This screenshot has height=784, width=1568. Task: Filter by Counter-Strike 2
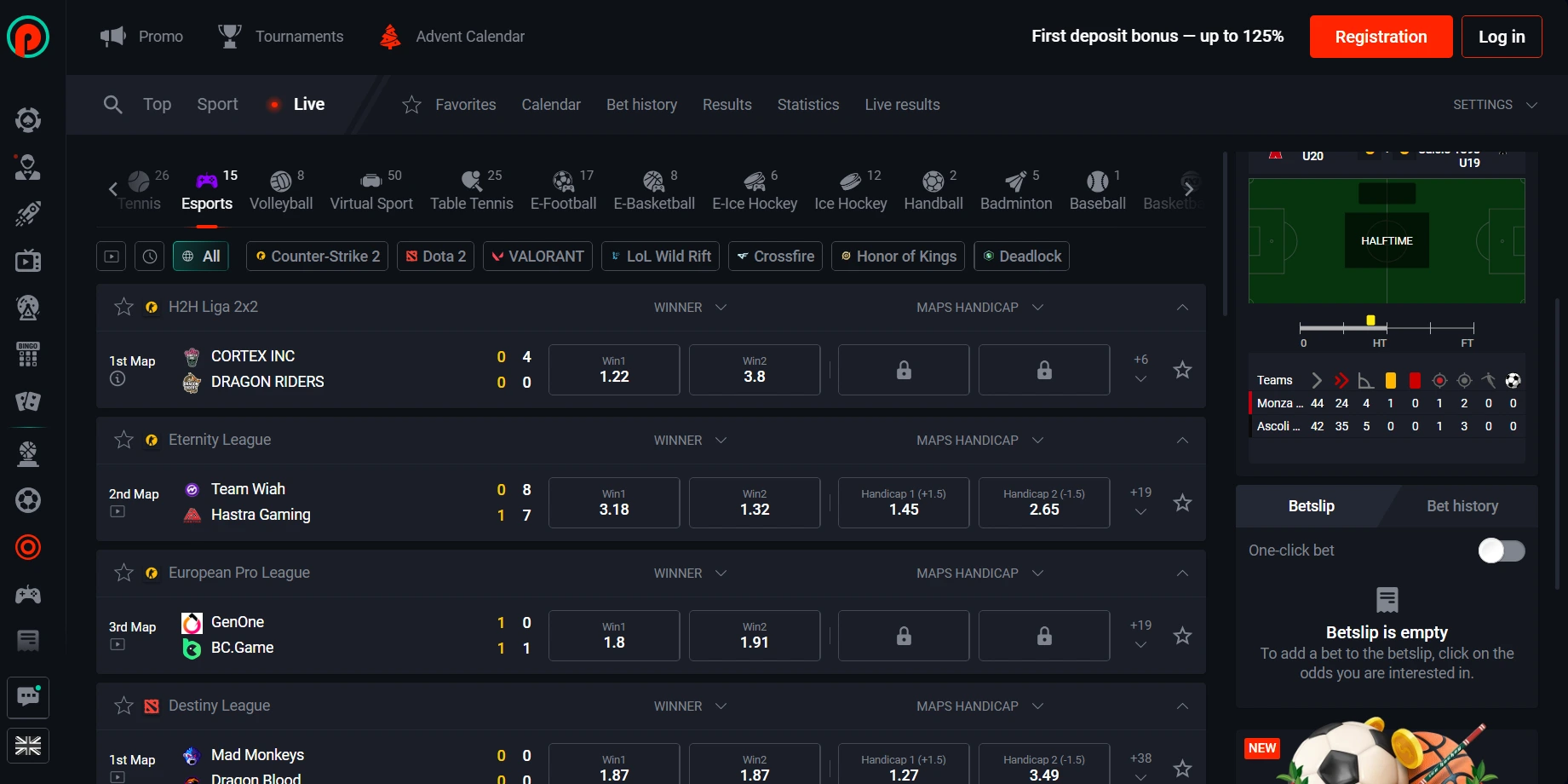coord(318,256)
